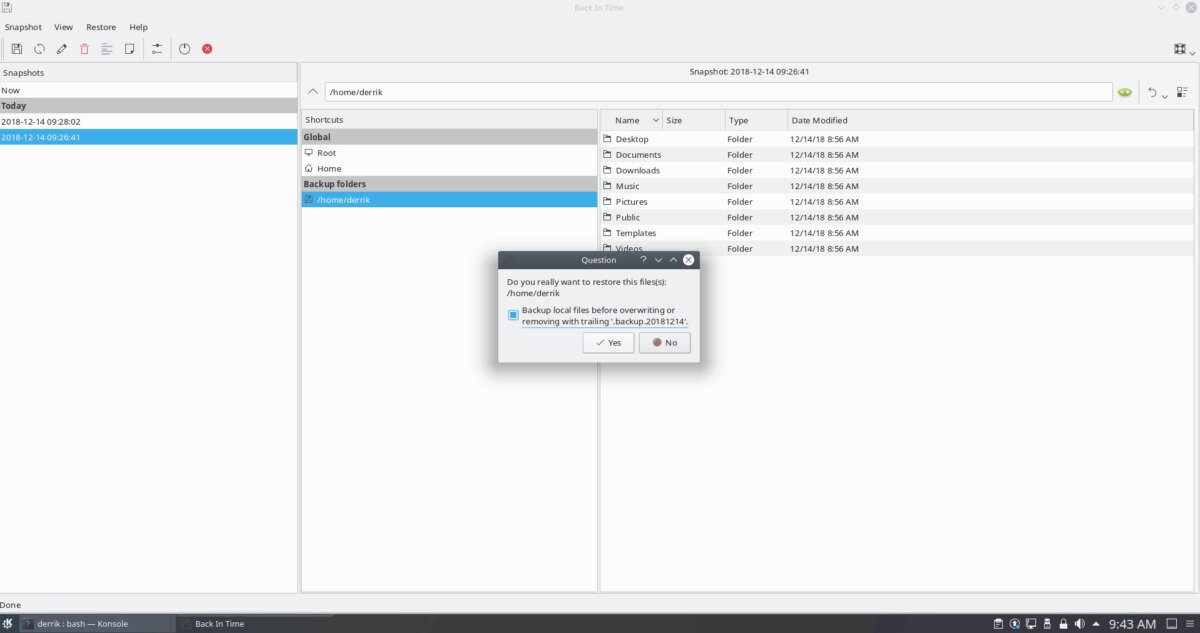
Task: Click the Refresh Snapshots list icon
Action: pos(39,48)
